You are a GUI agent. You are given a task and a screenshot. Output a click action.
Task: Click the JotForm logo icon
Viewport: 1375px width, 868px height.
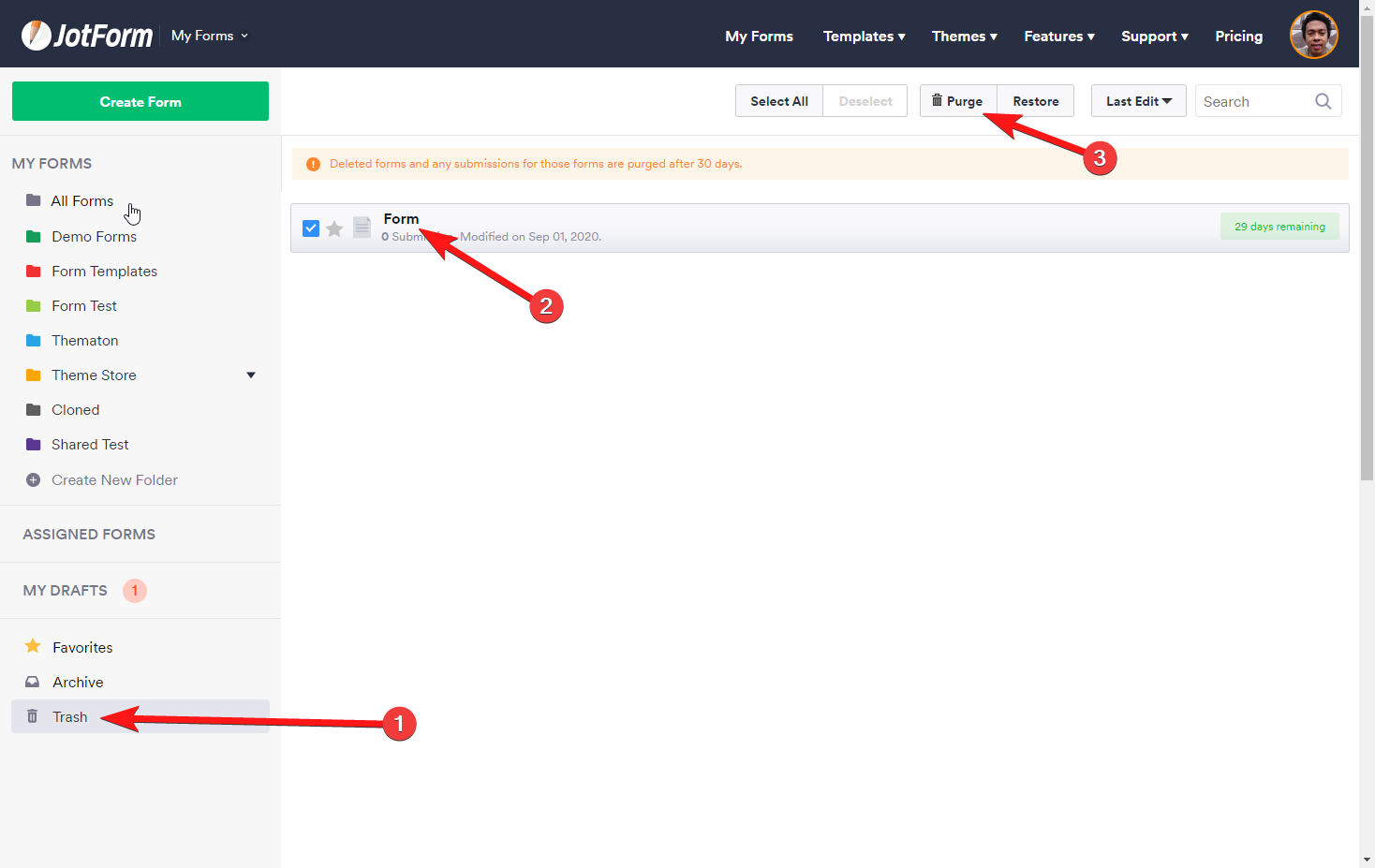click(37, 36)
